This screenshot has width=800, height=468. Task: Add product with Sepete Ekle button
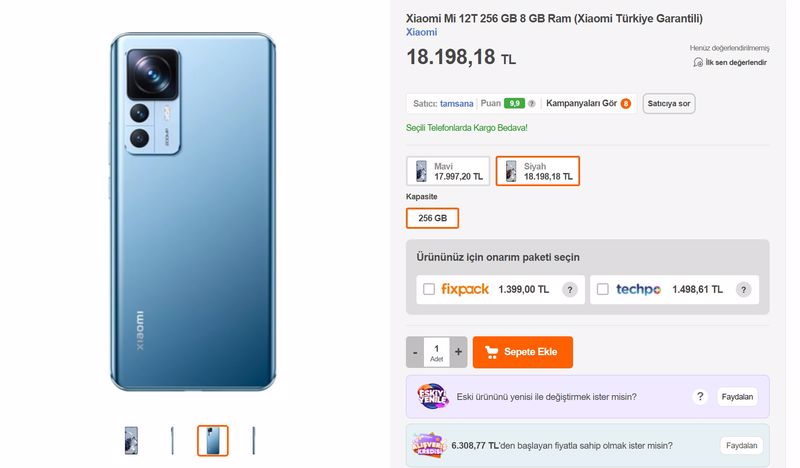pos(522,352)
